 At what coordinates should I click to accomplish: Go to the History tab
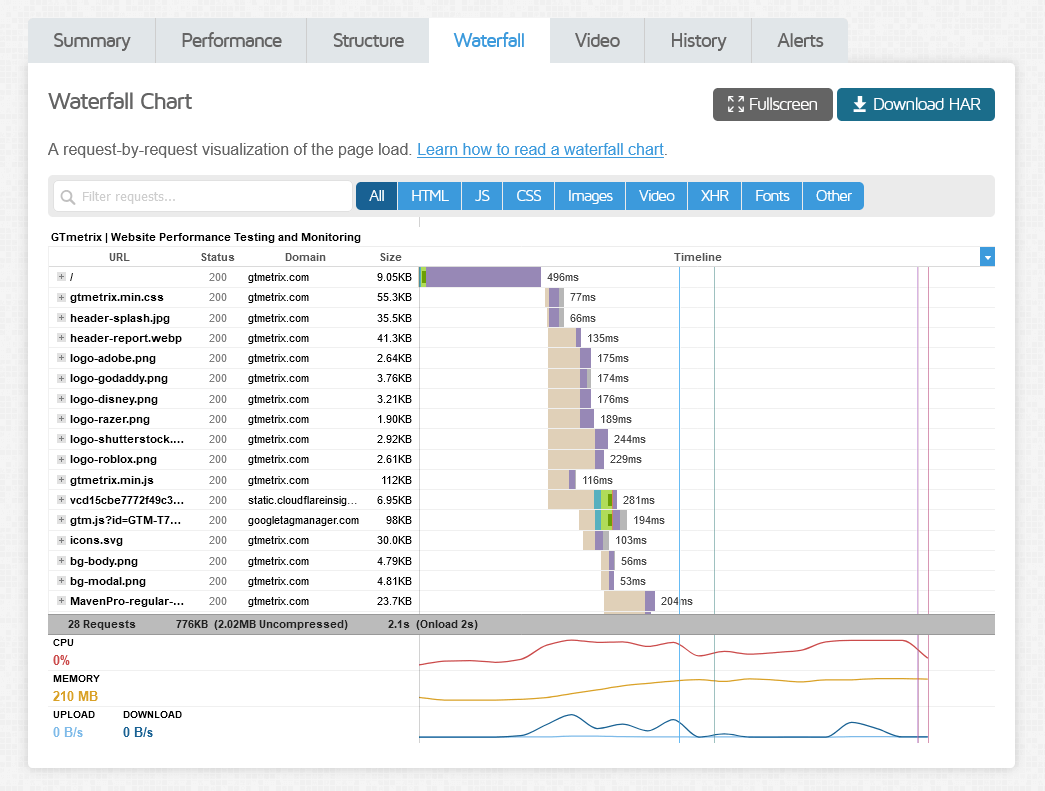pyautogui.click(x=697, y=41)
